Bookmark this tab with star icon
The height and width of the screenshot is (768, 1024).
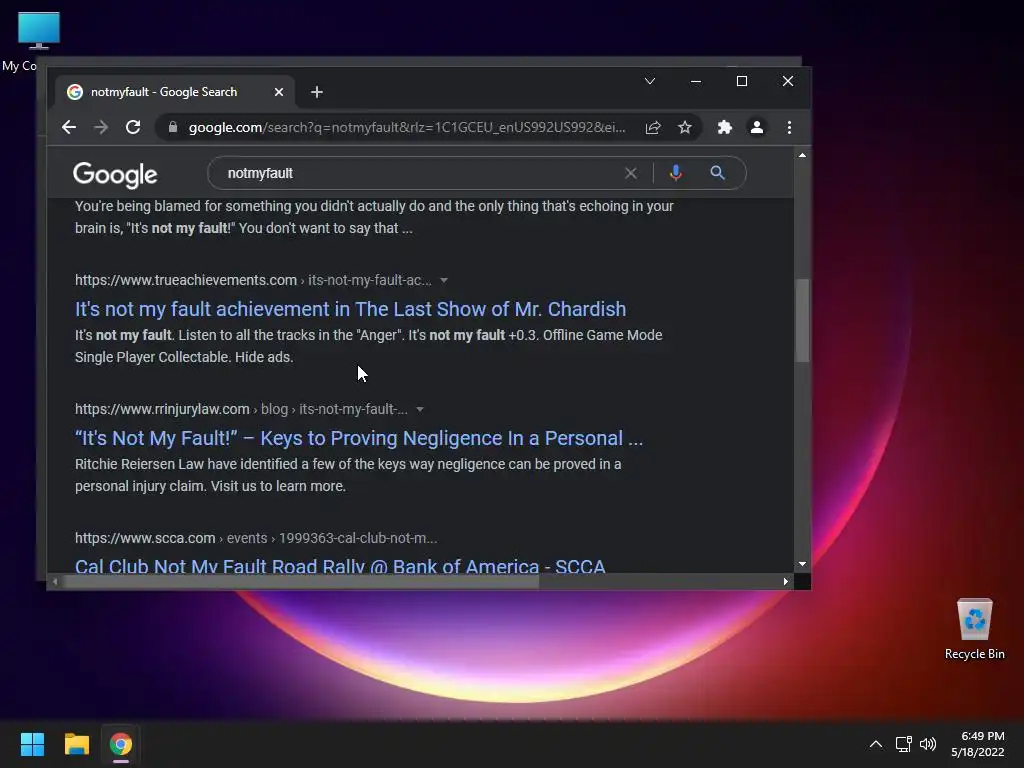pos(684,127)
